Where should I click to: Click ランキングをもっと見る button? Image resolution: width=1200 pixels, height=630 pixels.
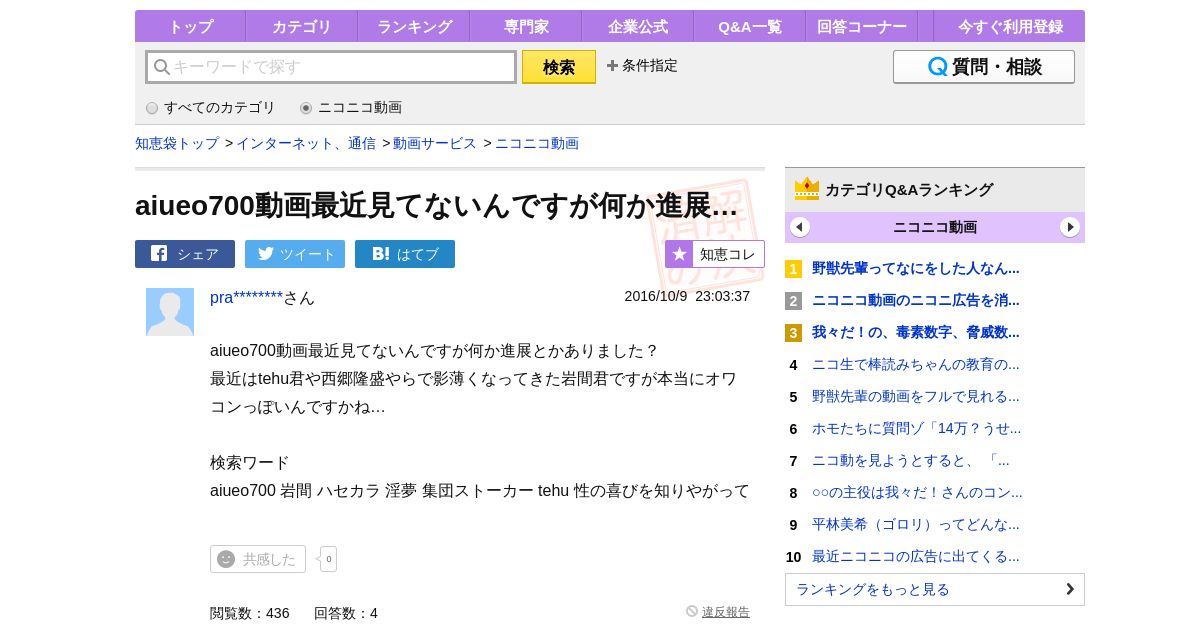(935, 589)
